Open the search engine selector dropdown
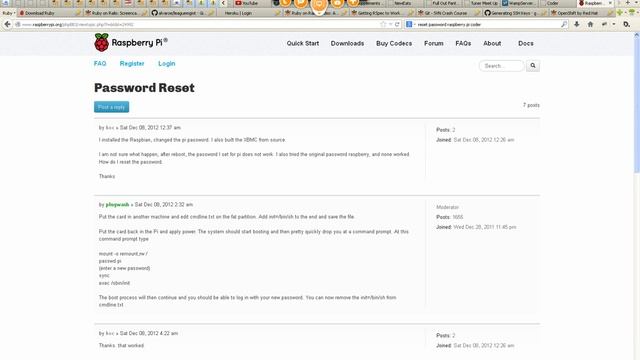 pos(411,24)
